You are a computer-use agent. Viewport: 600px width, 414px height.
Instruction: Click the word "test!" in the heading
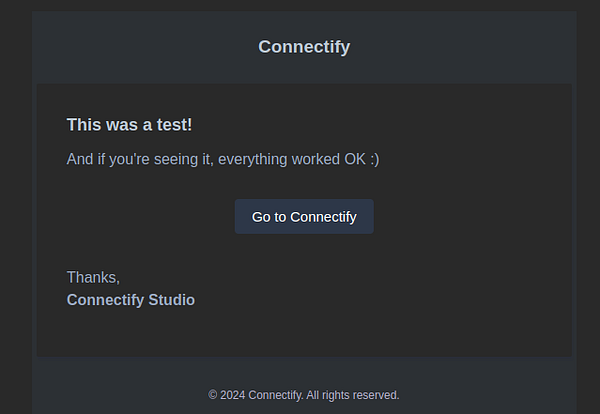[172, 125]
